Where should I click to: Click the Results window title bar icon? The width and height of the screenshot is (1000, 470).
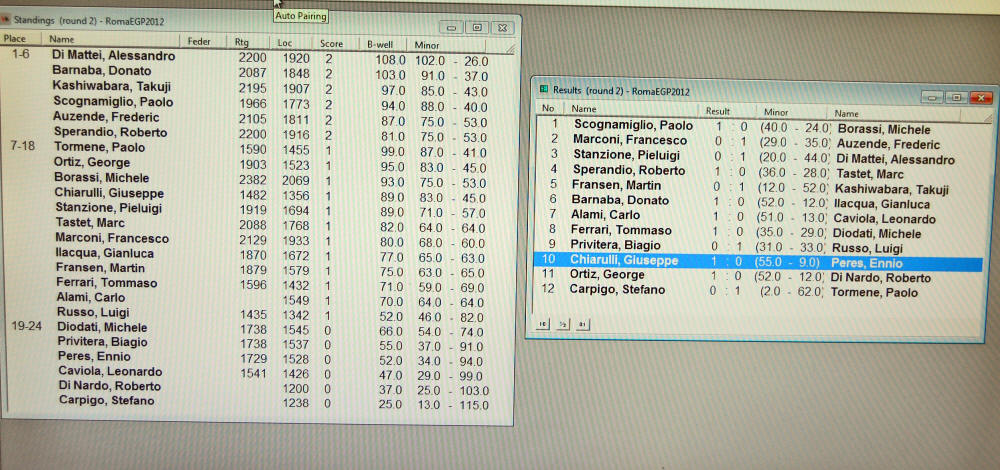544,91
